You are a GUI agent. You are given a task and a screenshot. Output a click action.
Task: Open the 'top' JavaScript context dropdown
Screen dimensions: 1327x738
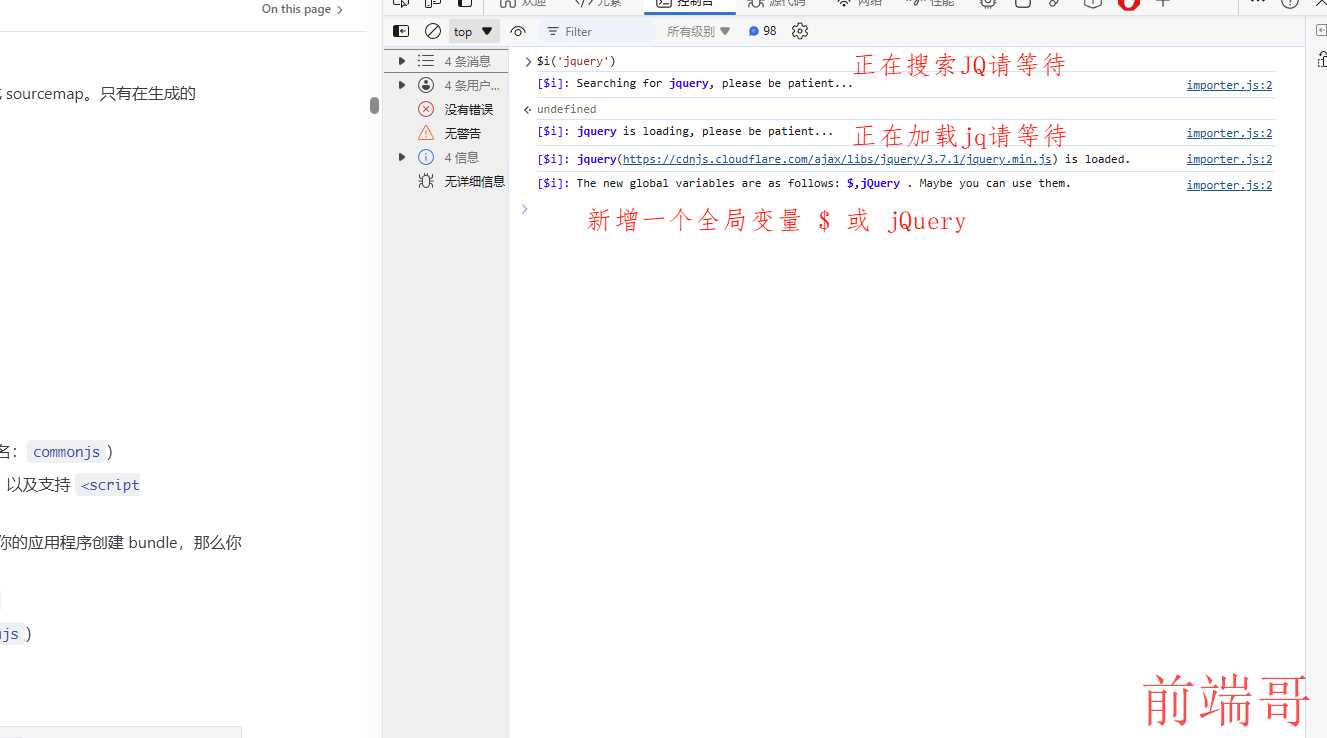[x=474, y=31]
